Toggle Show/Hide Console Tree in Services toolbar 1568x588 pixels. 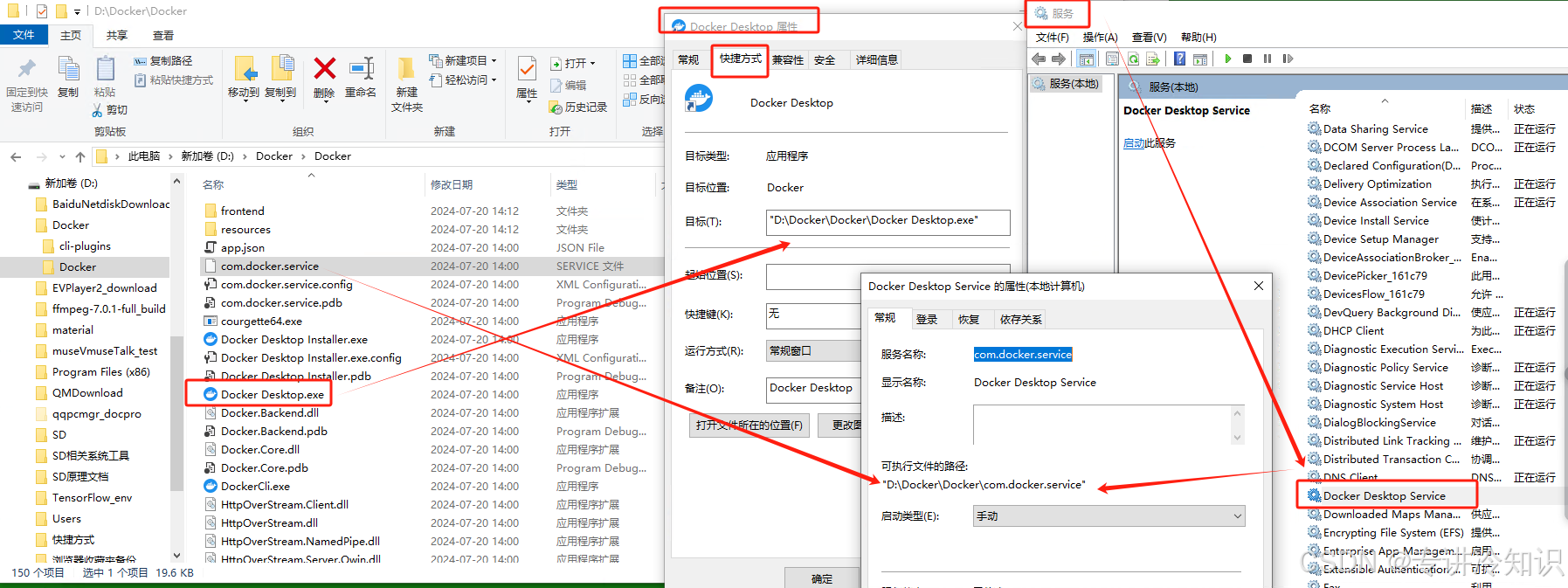click(x=1086, y=59)
